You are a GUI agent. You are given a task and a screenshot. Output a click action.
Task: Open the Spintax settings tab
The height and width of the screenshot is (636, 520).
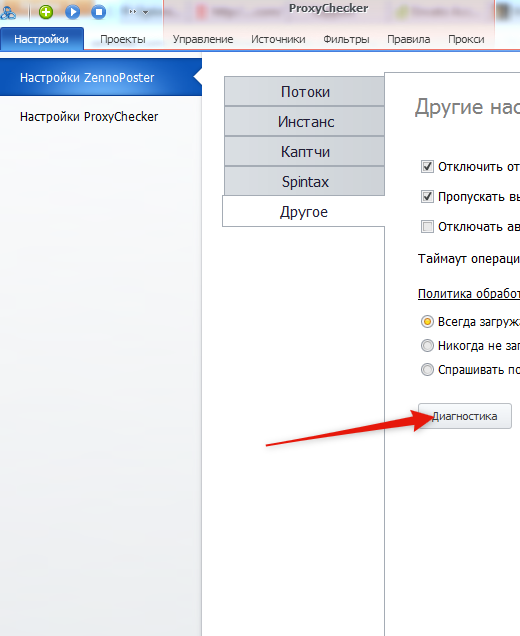[305, 182]
